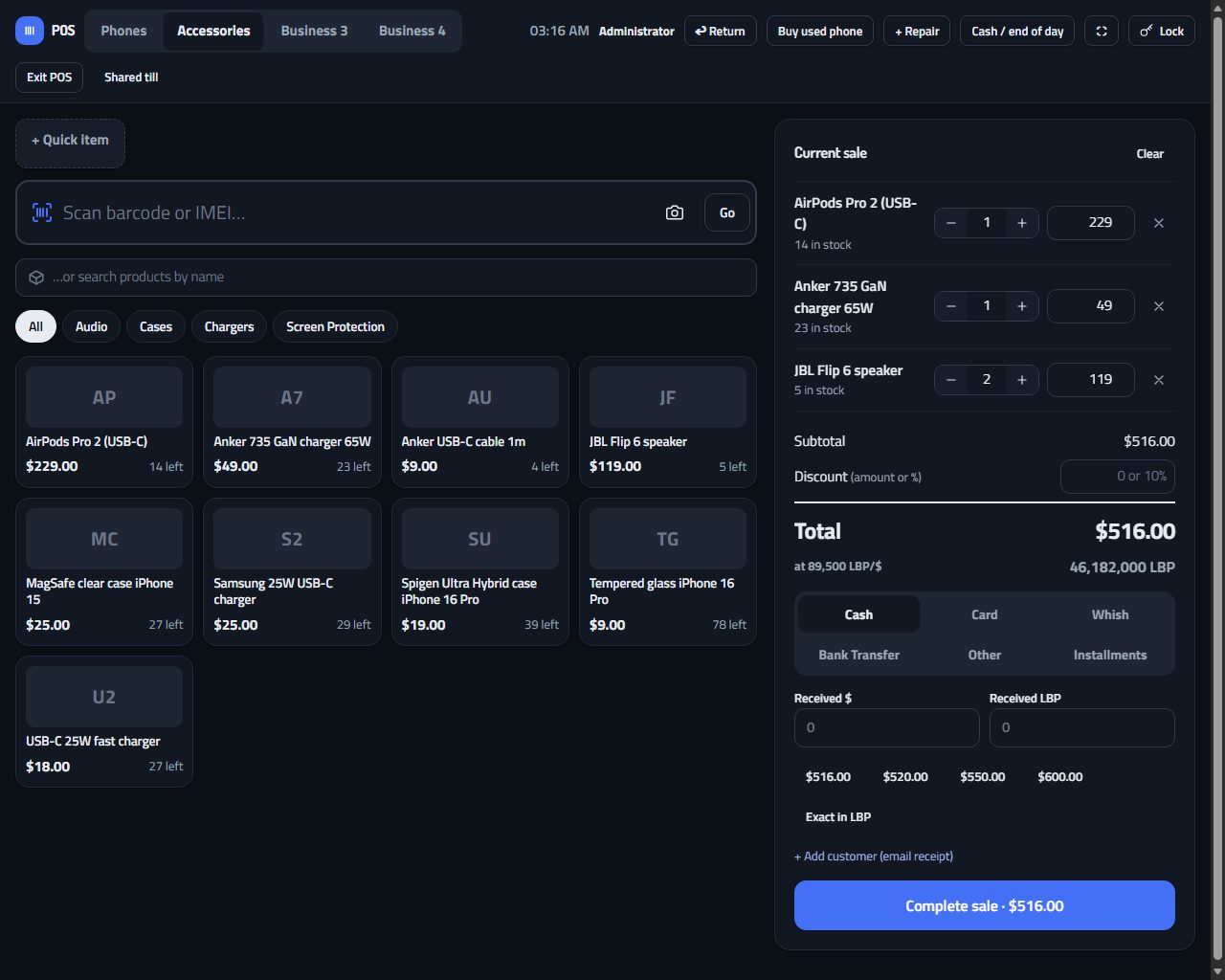Add AirPods Pro 2 product card
Viewport: 1225px width, 980px height.
[104, 422]
